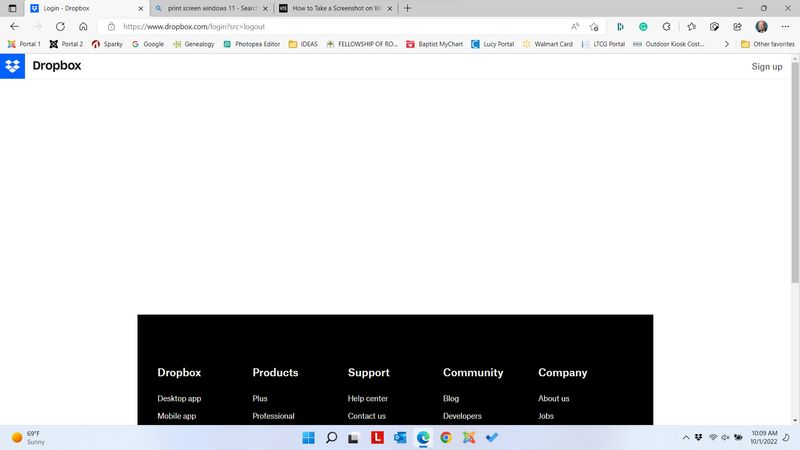The height and width of the screenshot is (450, 800).
Task: Open Windows Start menu from taskbar
Action: click(308, 438)
